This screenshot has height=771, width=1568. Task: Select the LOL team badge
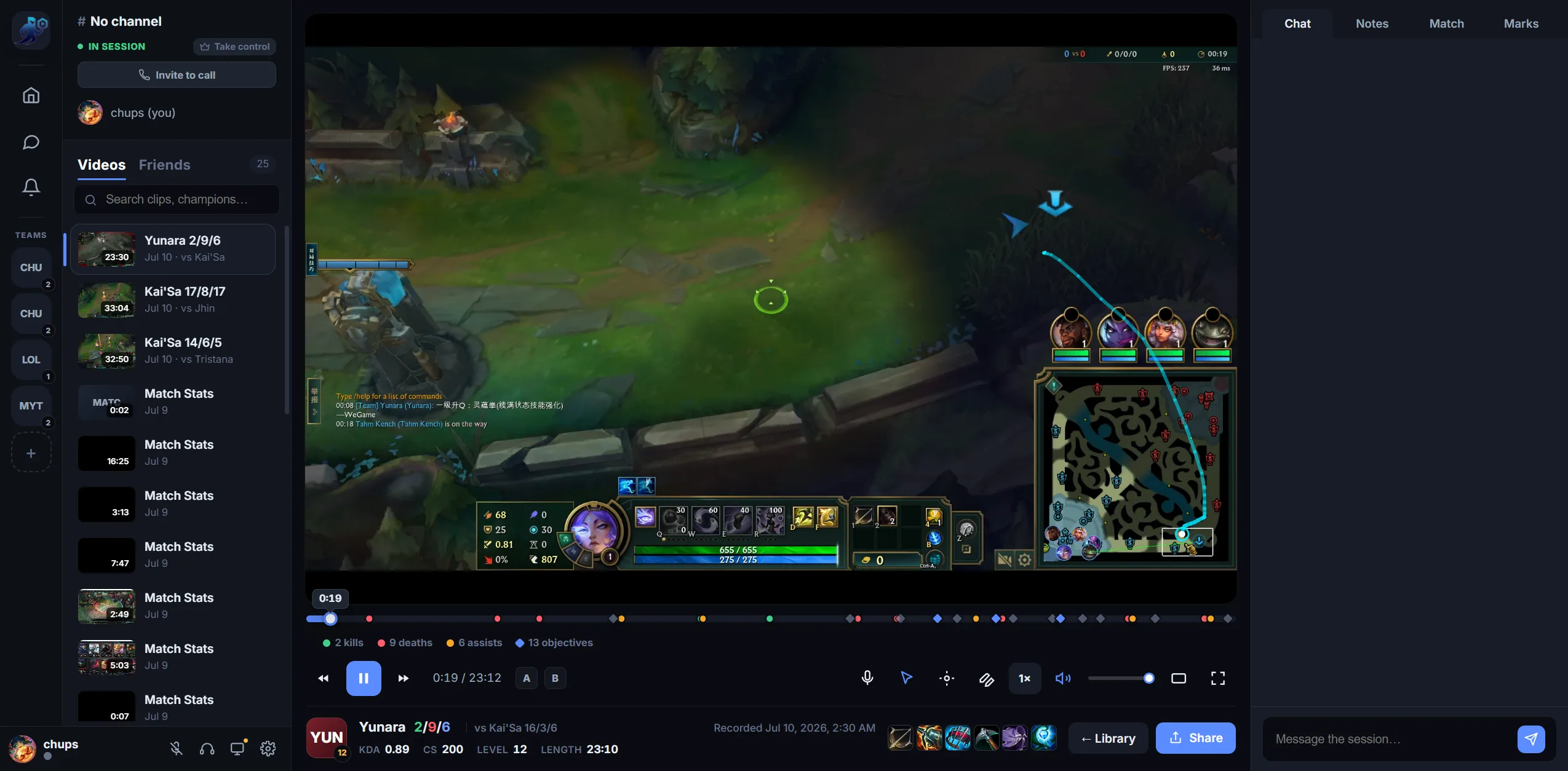coord(31,360)
